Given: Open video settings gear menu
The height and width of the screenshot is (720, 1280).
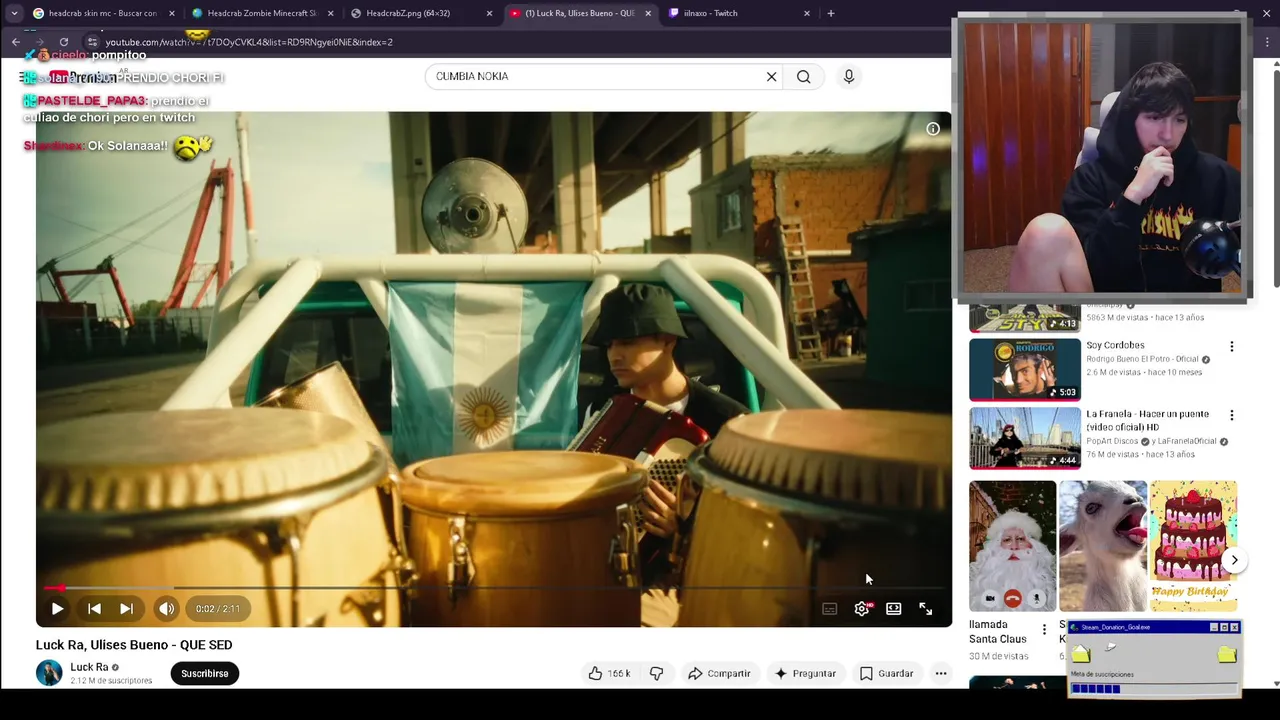Looking at the screenshot, I should tap(862, 608).
